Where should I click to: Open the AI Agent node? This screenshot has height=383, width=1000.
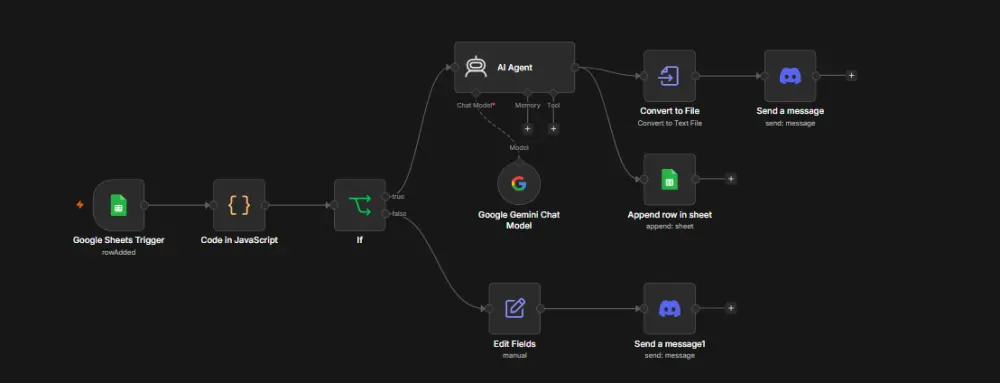point(515,68)
